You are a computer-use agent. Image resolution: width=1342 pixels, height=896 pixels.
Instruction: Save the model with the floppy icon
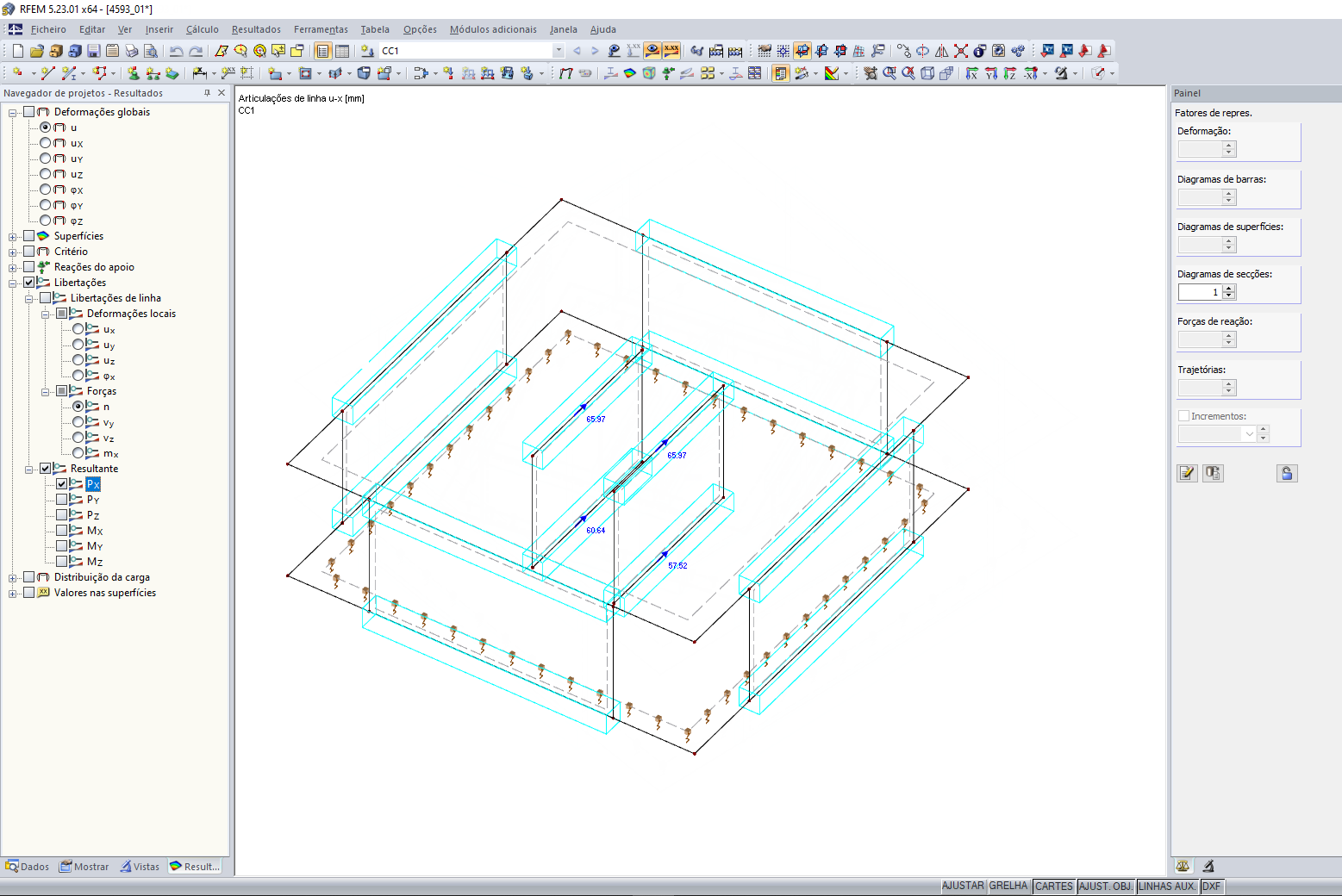click(93, 51)
